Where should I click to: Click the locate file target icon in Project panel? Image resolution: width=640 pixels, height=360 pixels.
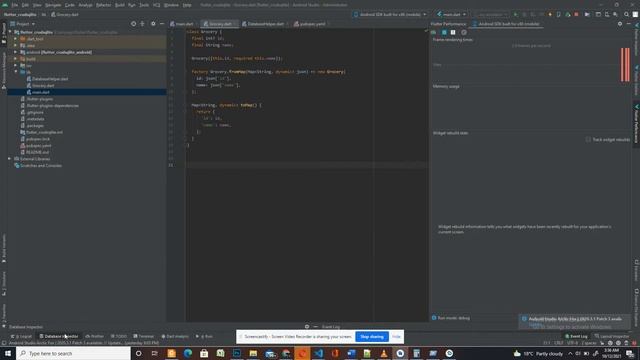[x=133, y=24]
